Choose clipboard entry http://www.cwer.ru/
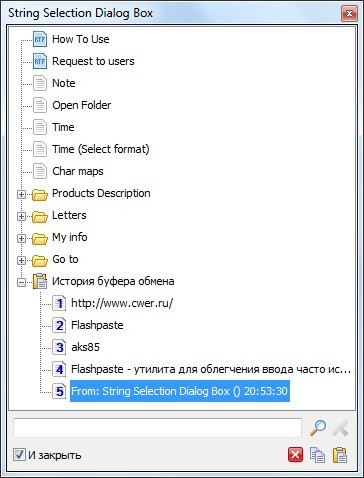364x478 pixels. point(122,303)
